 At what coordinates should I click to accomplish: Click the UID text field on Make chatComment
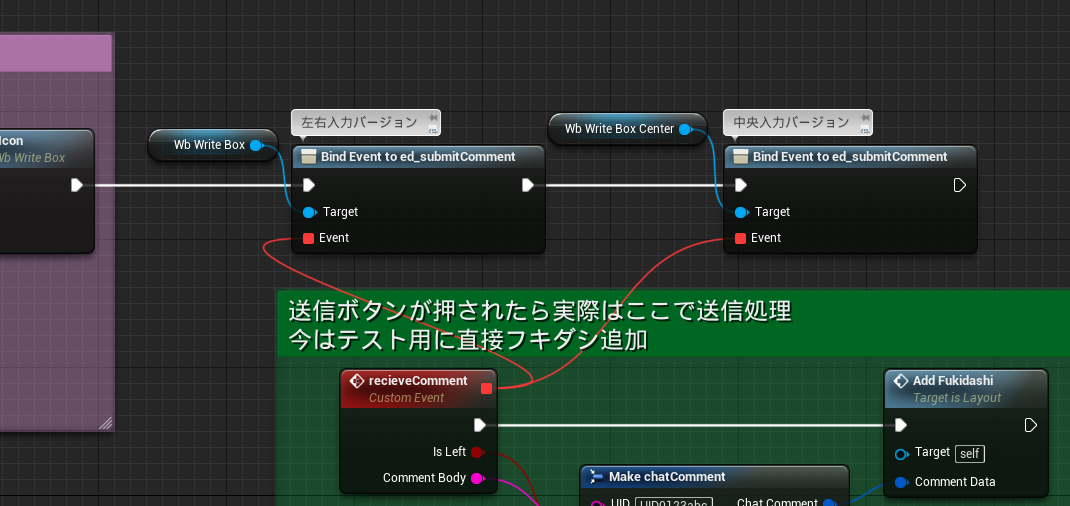[674, 503]
